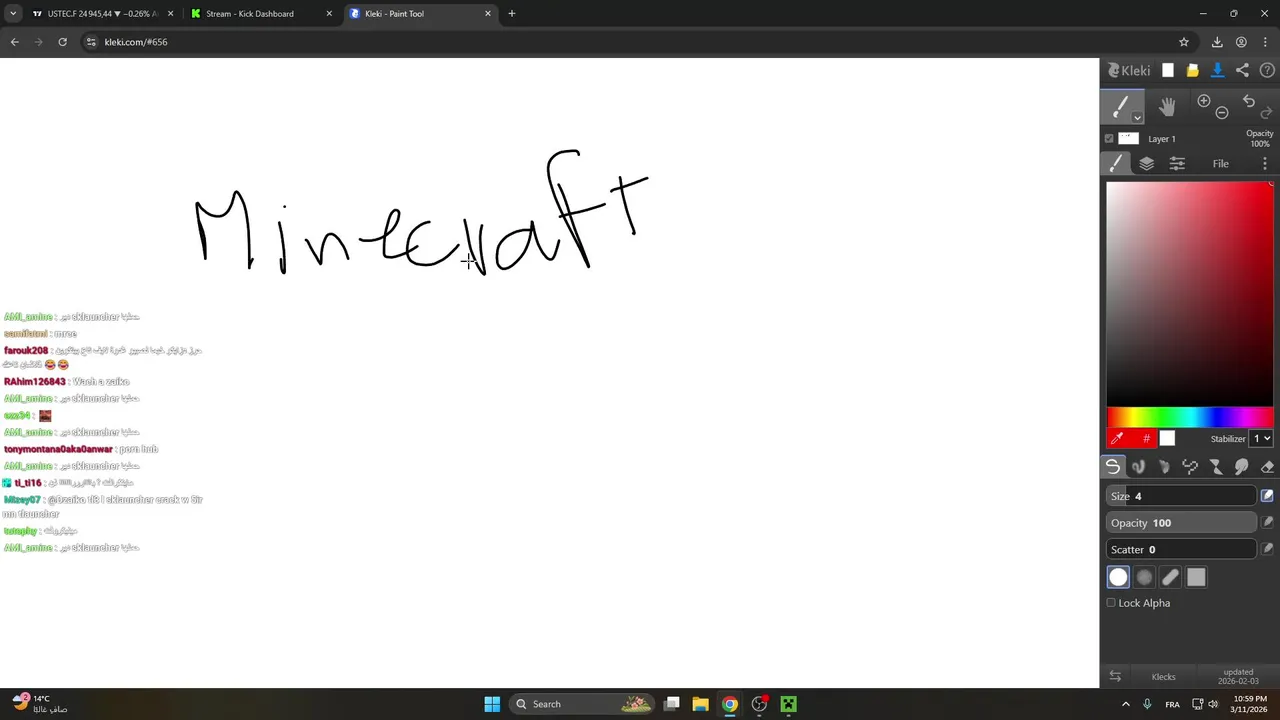
Task: Switch to the USTEC.F browser tab
Action: [x=102, y=14]
